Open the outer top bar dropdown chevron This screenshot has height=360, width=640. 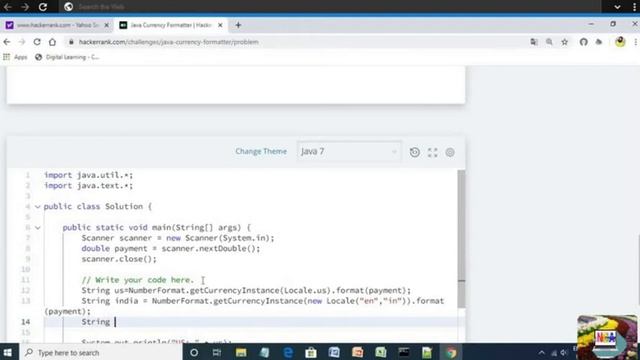tap(617, 7)
